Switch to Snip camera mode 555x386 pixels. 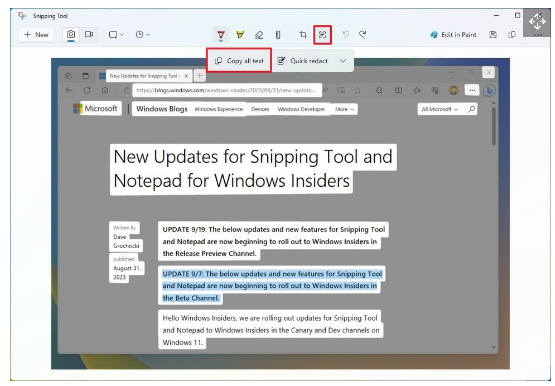[71, 35]
